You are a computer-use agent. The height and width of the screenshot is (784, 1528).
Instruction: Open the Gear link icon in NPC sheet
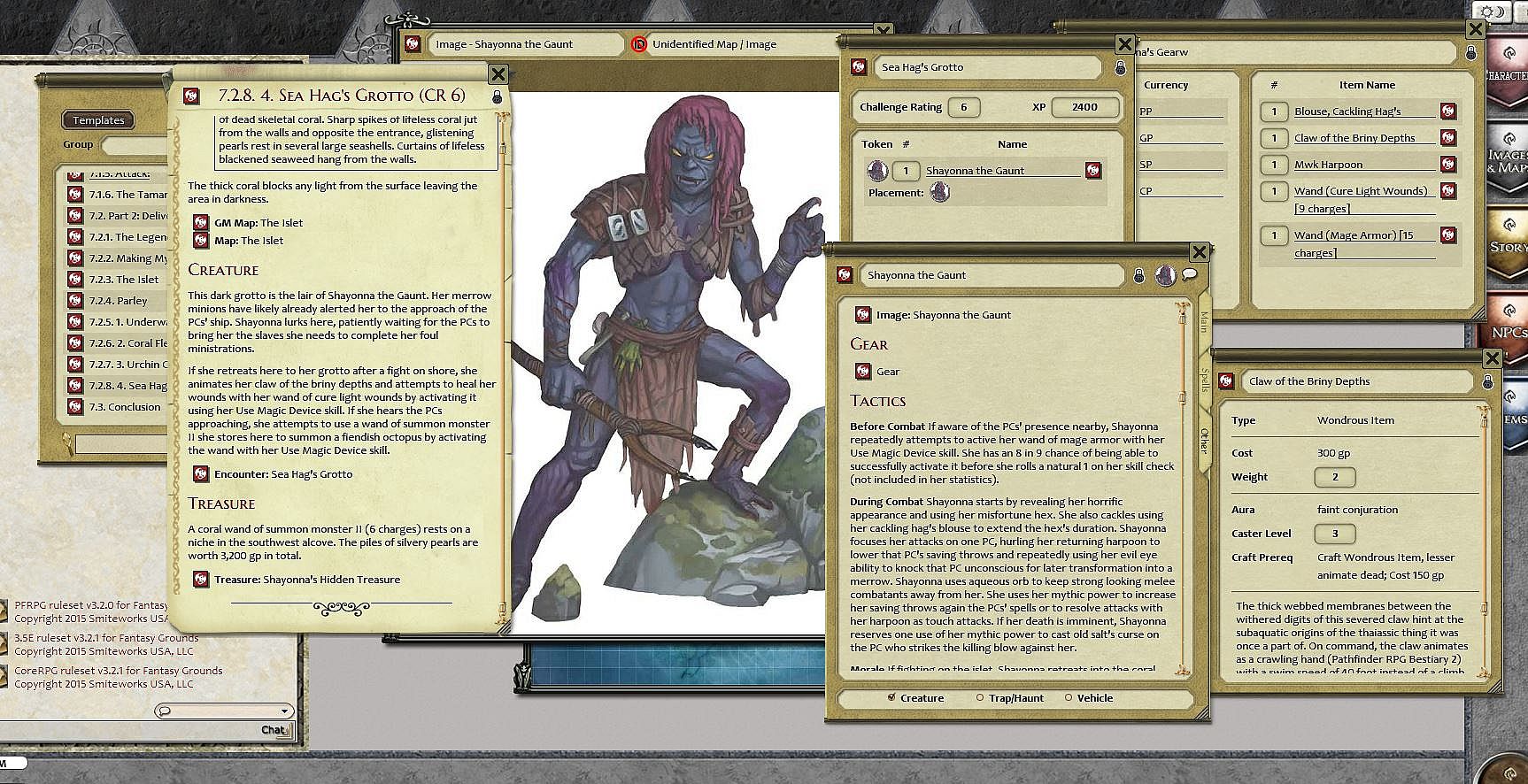(863, 372)
